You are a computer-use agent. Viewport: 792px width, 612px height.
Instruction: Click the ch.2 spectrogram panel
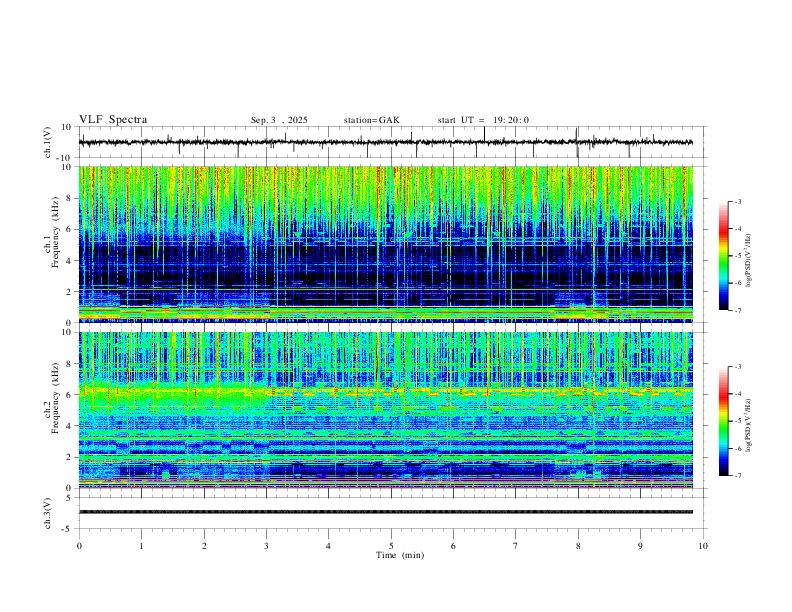pyautogui.click(x=385, y=410)
